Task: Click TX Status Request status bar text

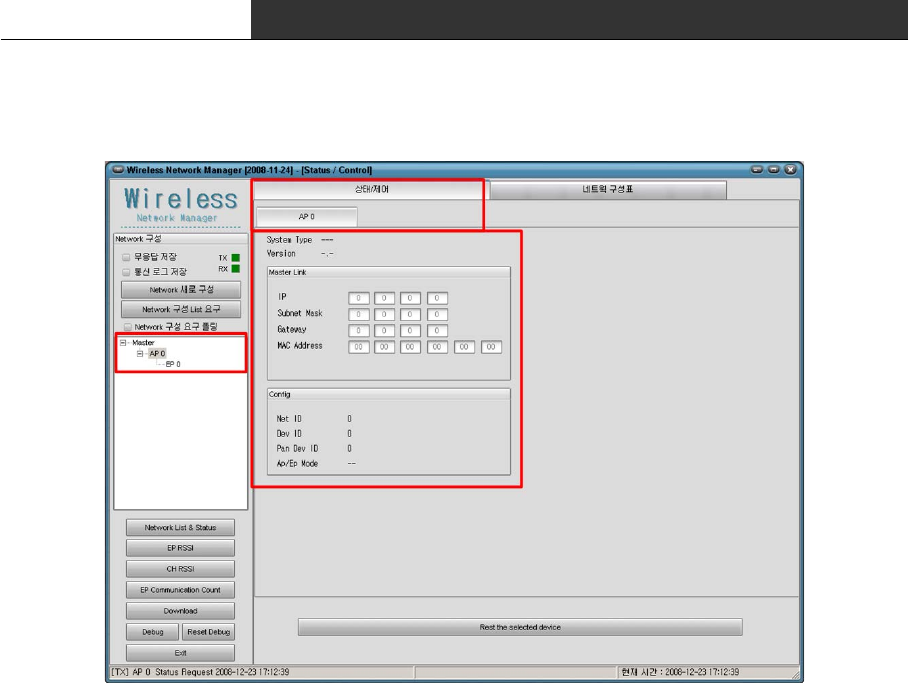Action: (x=200, y=672)
